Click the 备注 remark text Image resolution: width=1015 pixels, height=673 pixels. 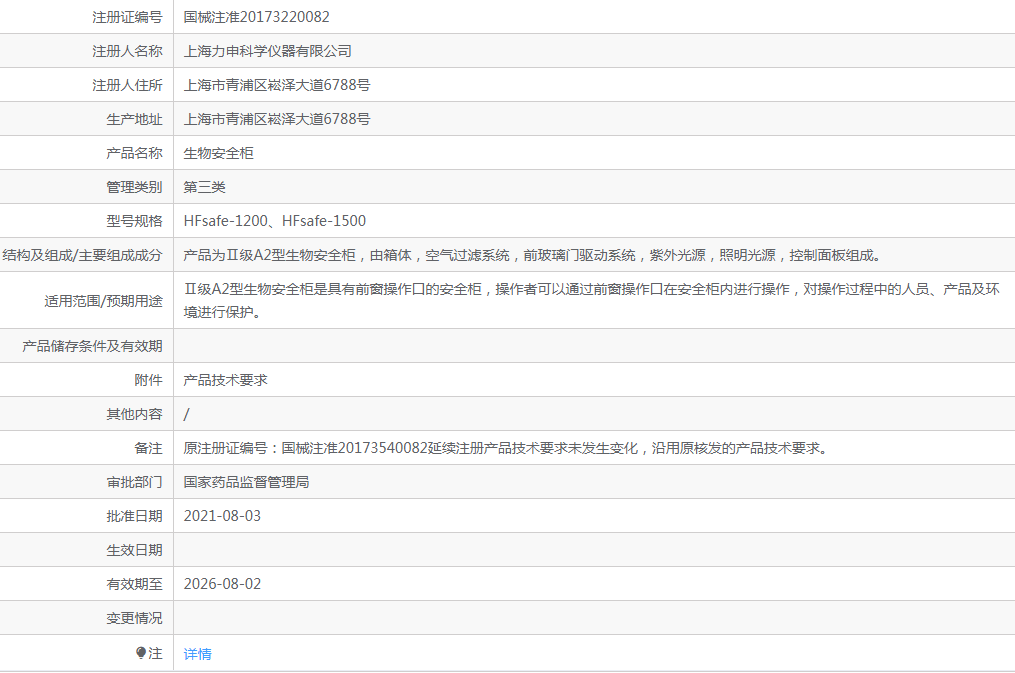pyautogui.click(x=506, y=448)
